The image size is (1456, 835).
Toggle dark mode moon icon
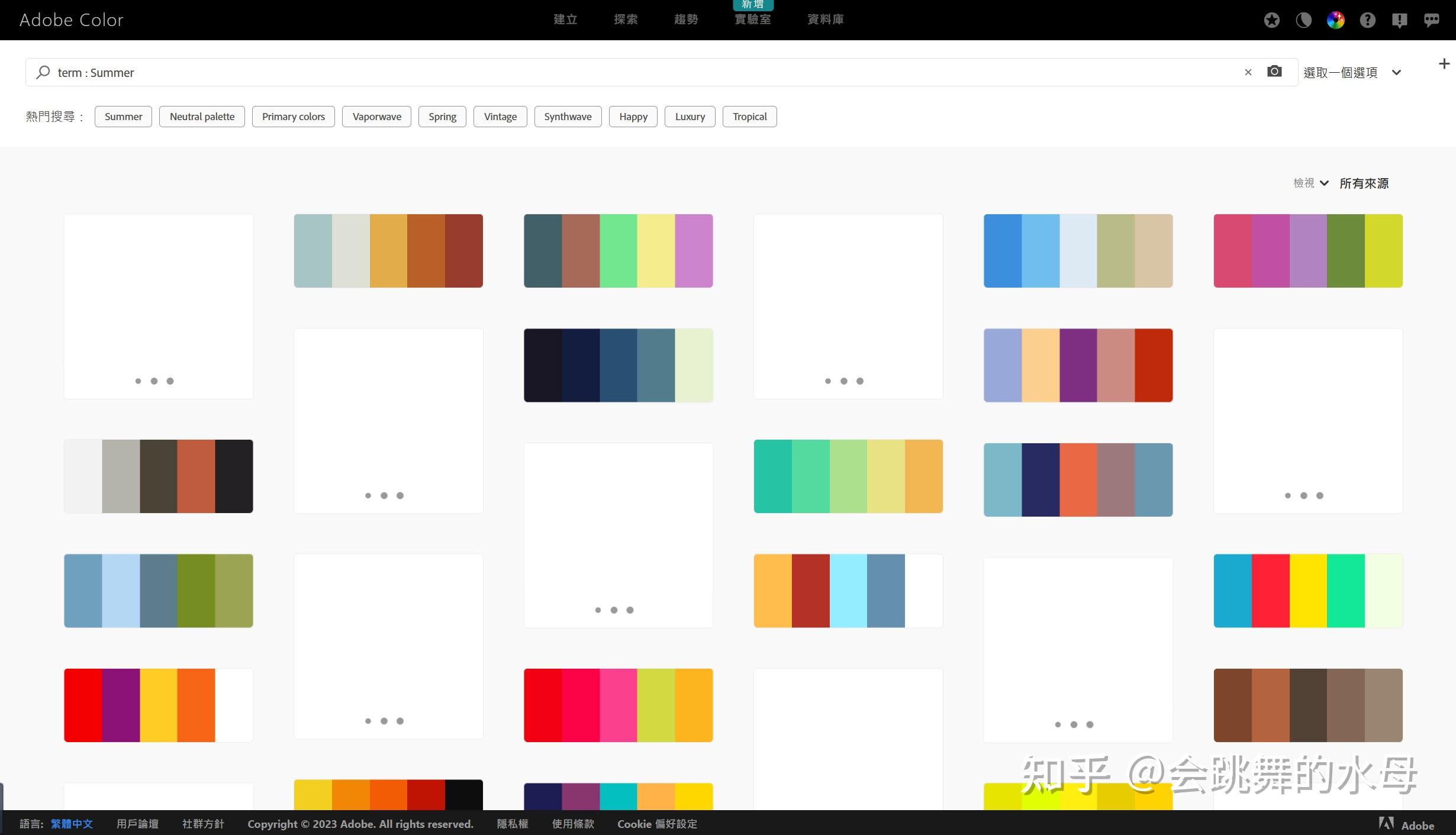tap(1303, 20)
